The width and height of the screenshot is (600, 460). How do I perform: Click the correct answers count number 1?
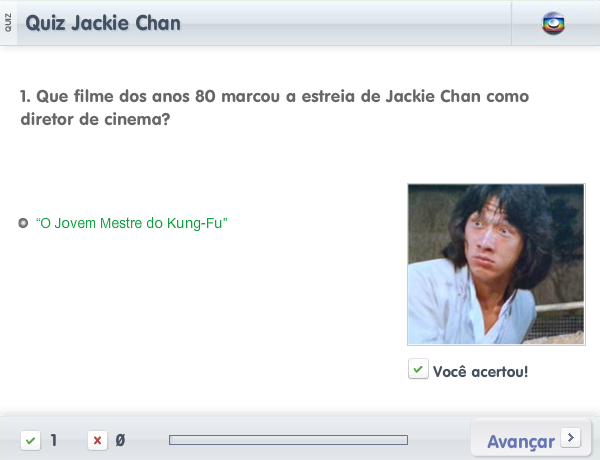click(x=54, y=440)
